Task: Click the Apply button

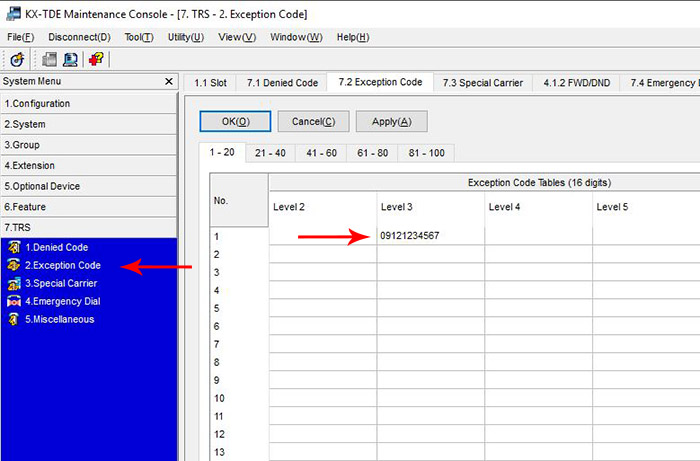Action: click(x=392, y=121)
